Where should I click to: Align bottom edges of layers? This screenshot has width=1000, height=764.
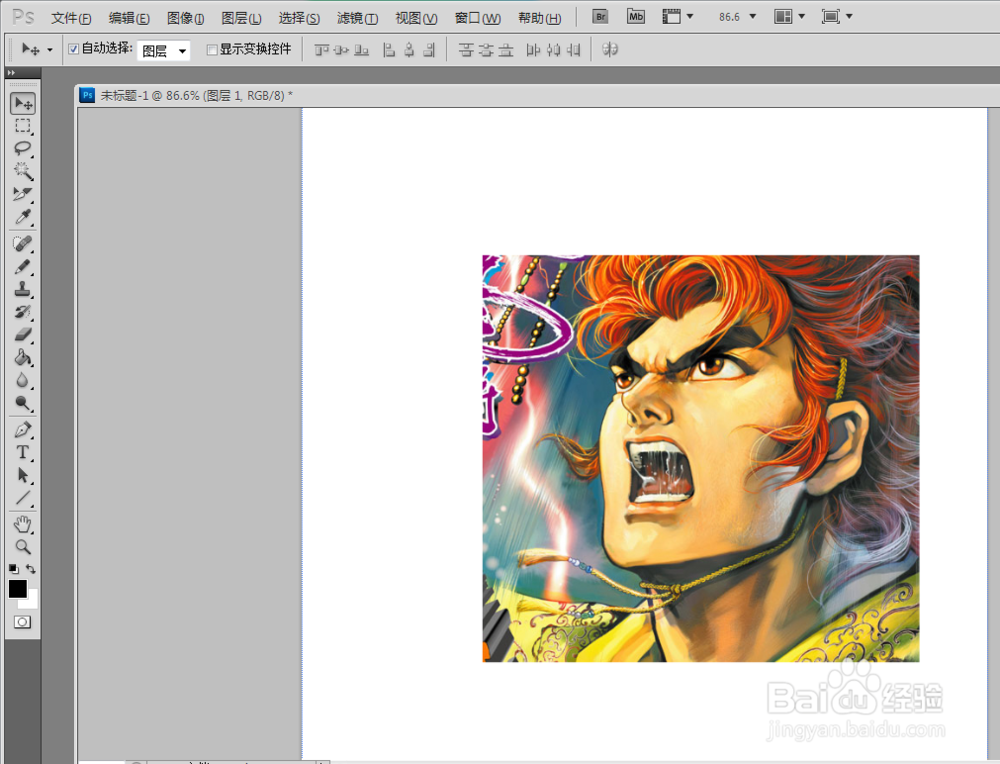pyautogui.click(x=362, y=50)
